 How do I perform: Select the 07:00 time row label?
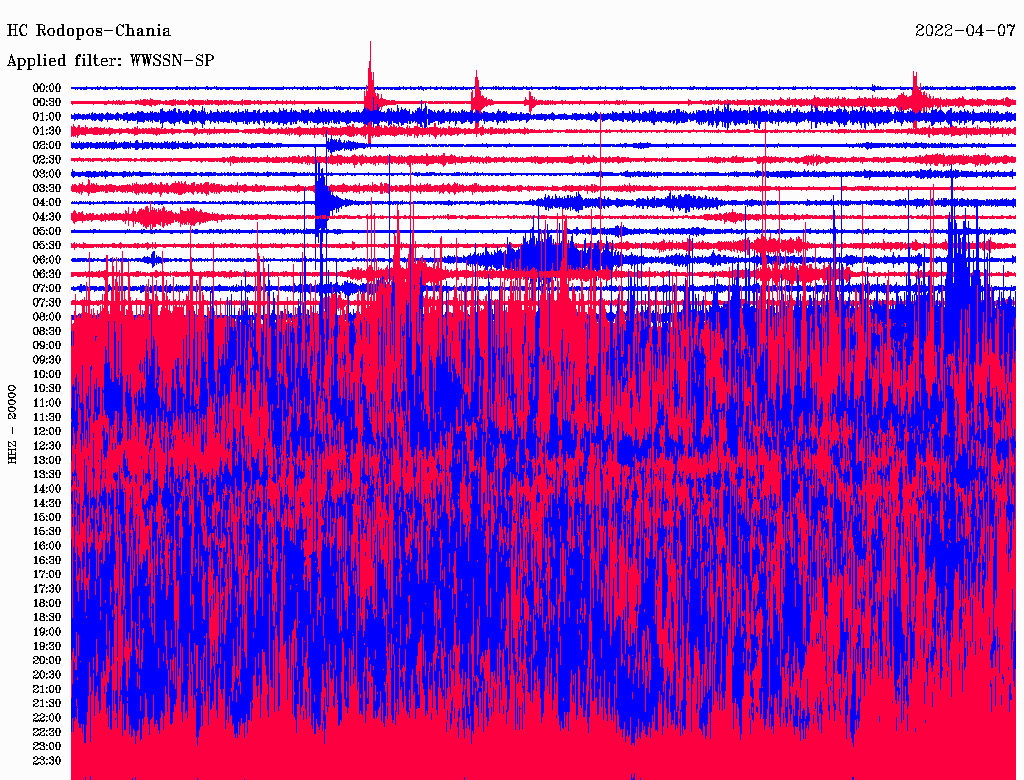pyautogui.click(x=47, y=288)
